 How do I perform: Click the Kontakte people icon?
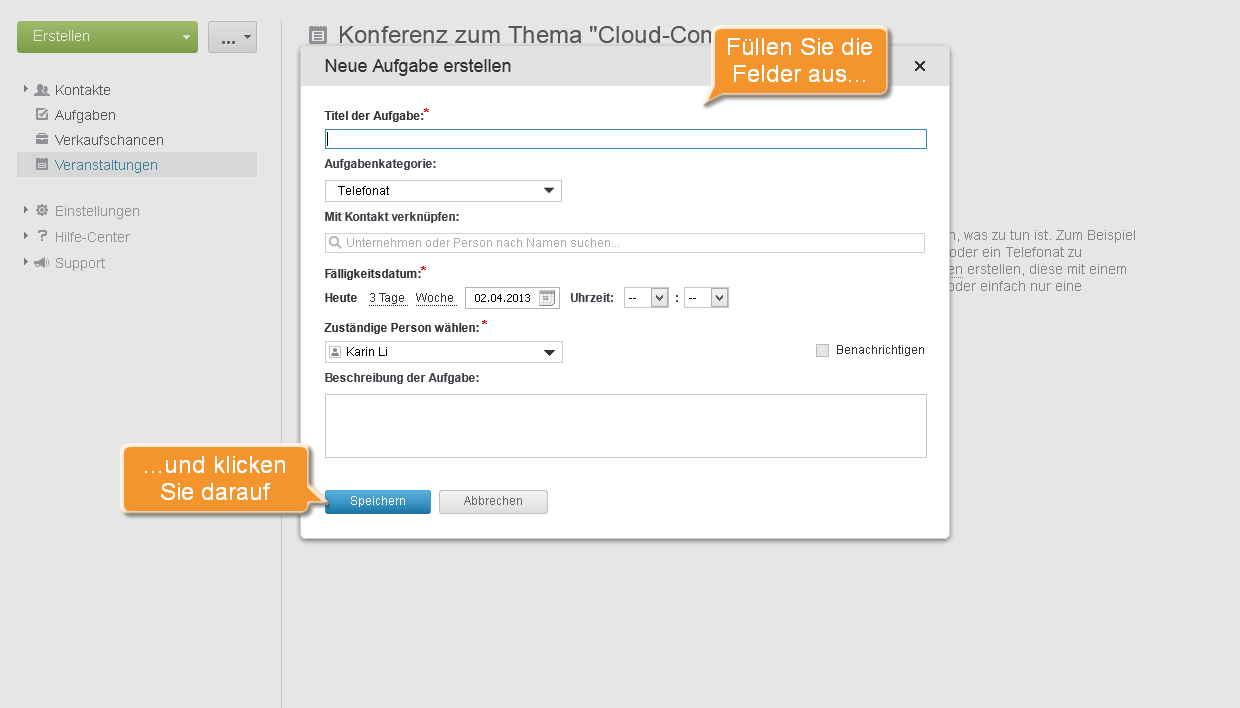click(x=42, y=90)
